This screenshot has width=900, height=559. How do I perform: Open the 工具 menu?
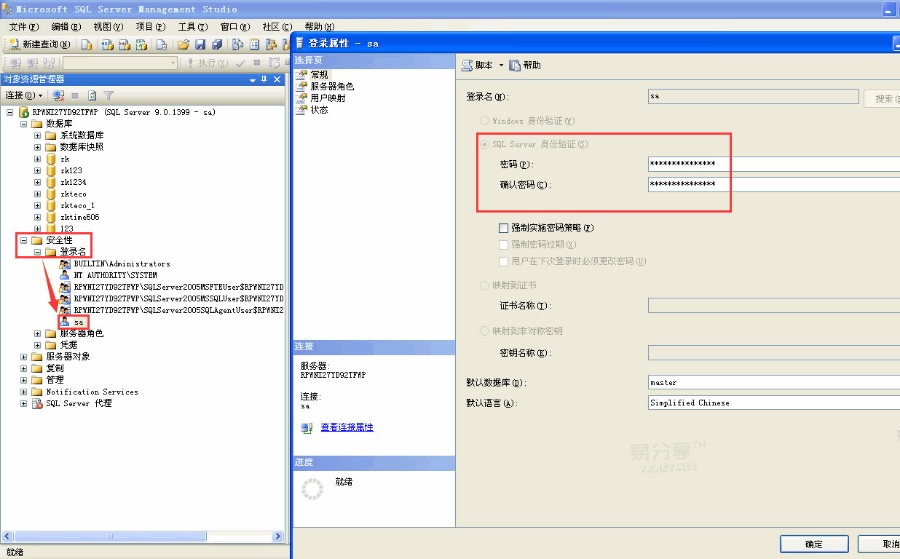coord(193,26)
